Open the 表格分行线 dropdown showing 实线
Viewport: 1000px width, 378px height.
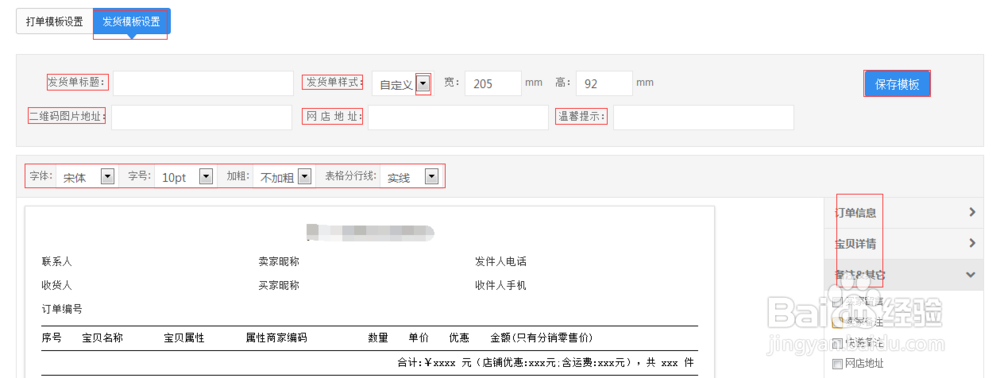(x=411, y=177)
